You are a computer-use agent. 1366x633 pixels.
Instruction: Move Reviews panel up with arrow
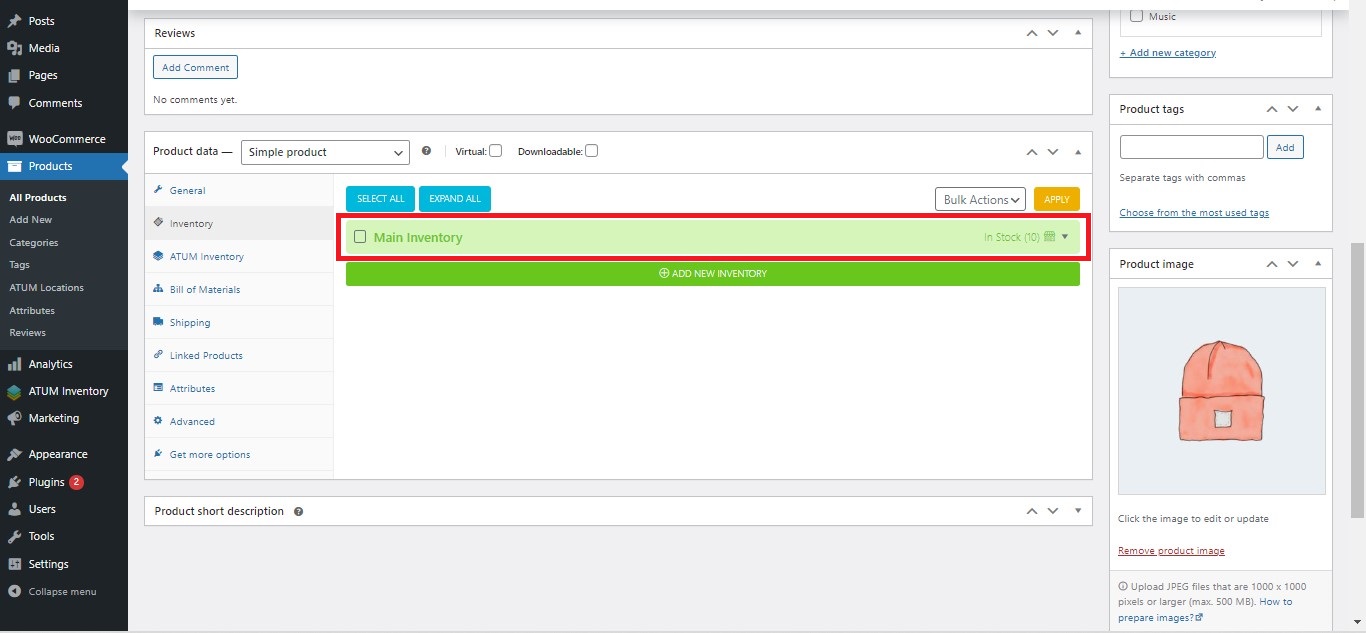point(1032,33)
